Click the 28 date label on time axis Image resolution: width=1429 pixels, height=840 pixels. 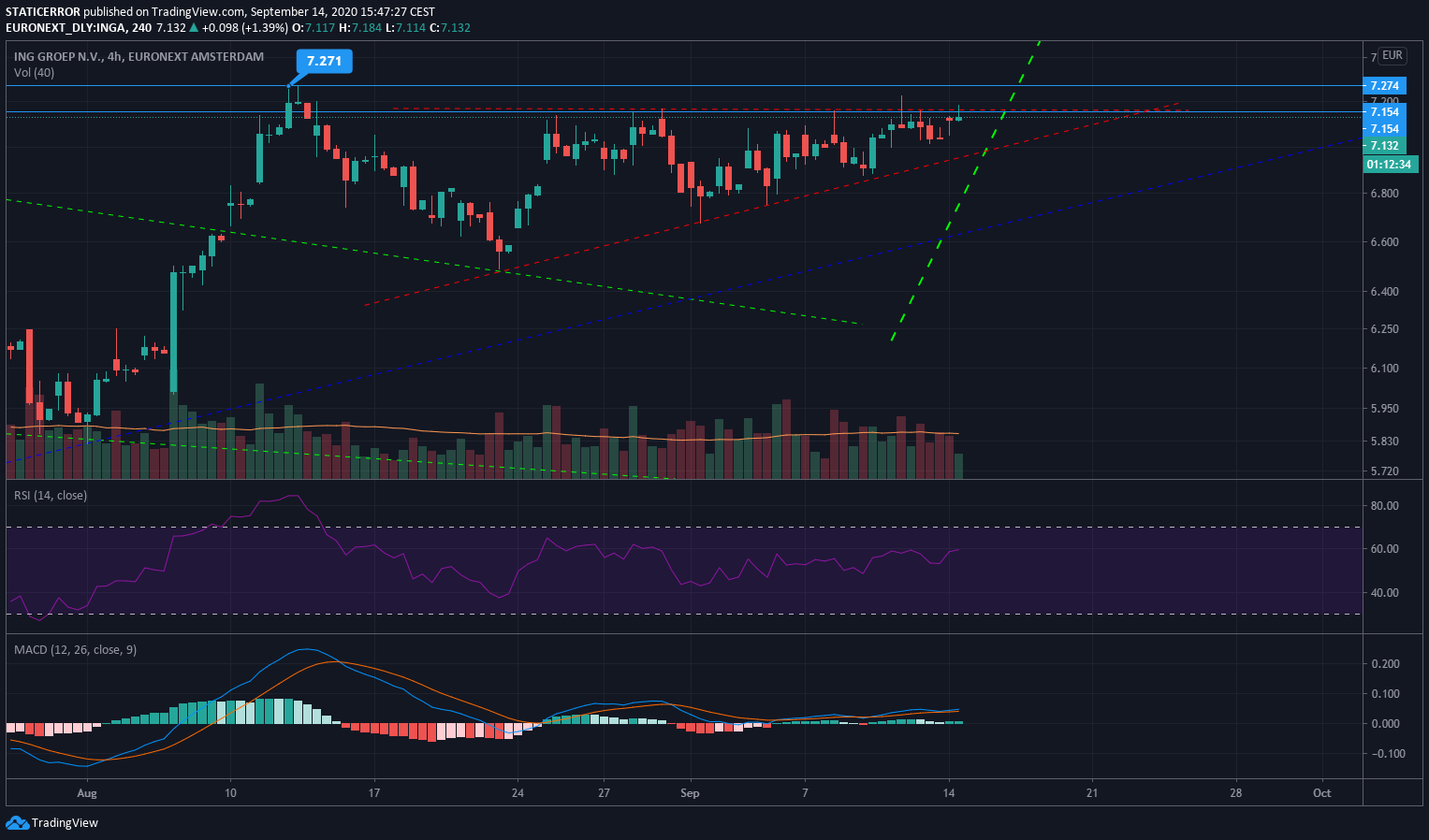1235,793
